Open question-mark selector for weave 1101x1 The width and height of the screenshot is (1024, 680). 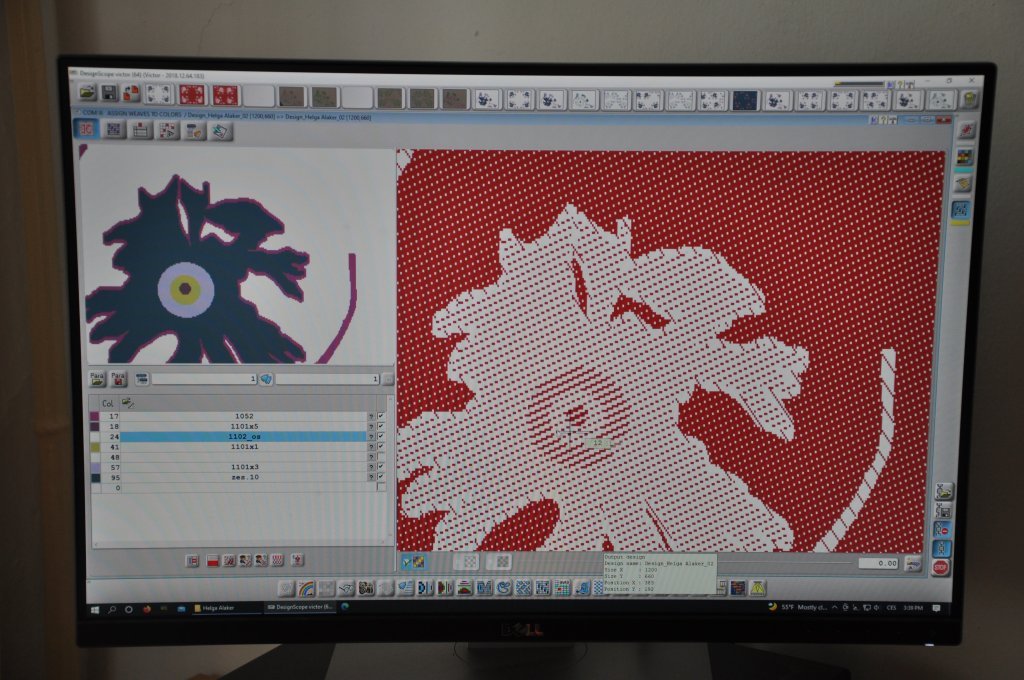tap(371, 446)
